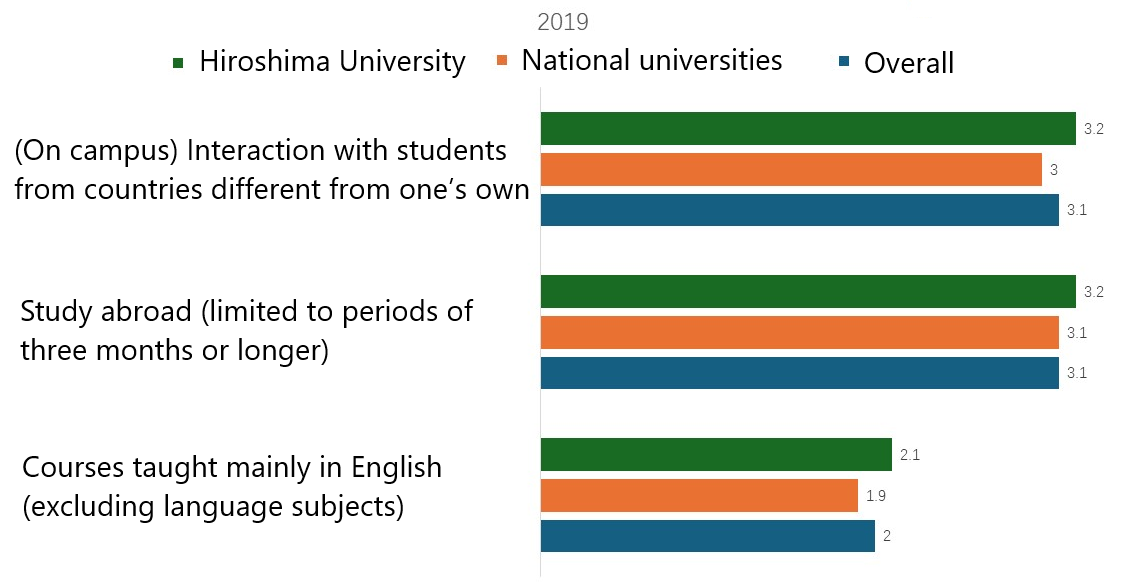Click the 2019 chart title
This screenshot has width=1122, height=582.
[x=562, y=21]
